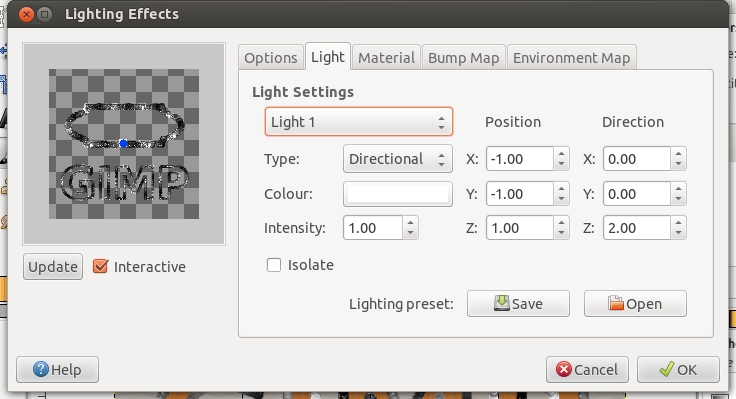Click the Direction Z field

click(637, 228)
